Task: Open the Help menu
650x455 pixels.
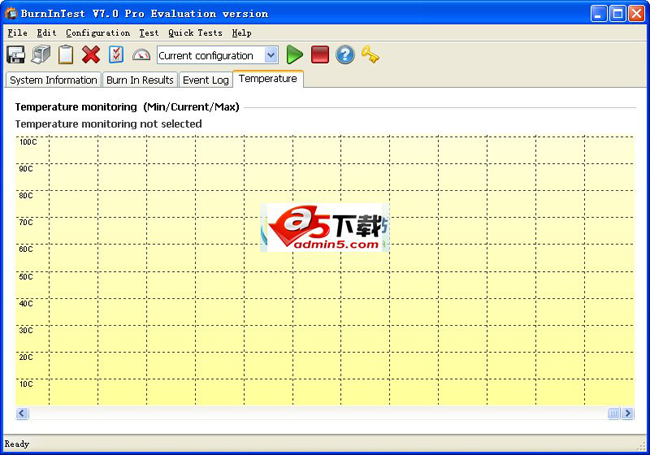Action: (x=242, y=33)
